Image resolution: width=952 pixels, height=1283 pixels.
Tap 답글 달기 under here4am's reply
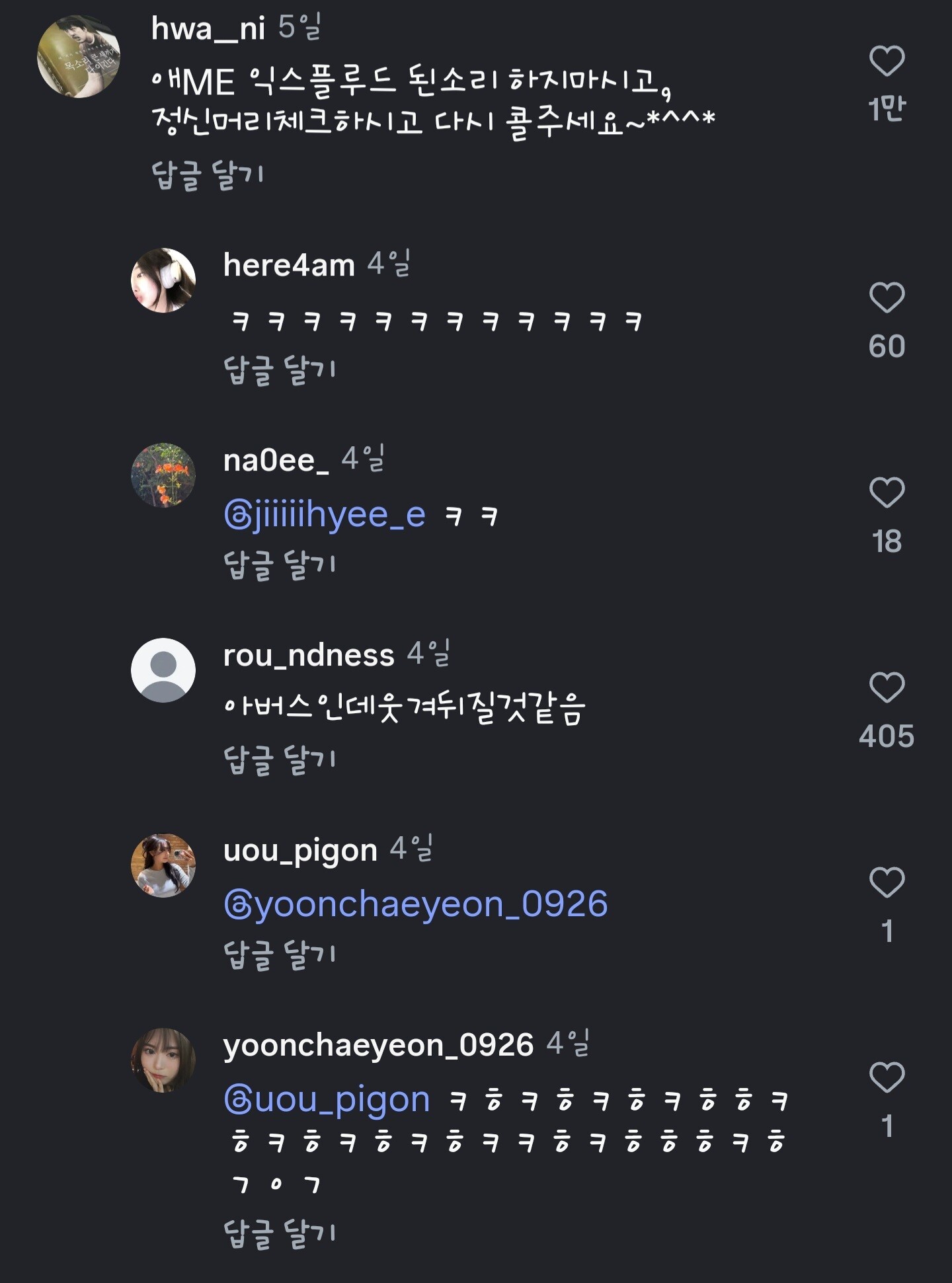click(280, 370)
